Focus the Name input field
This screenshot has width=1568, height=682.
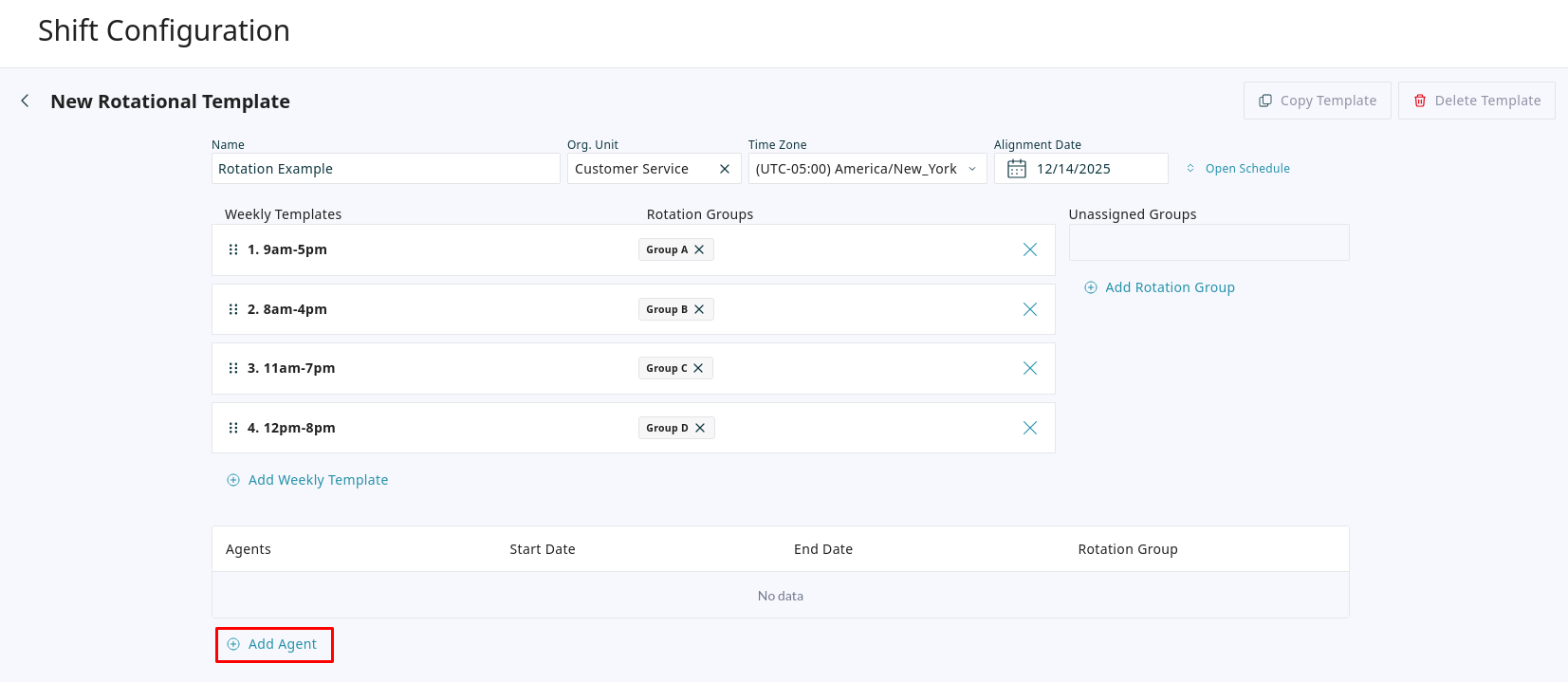click(x=385, y=169)
